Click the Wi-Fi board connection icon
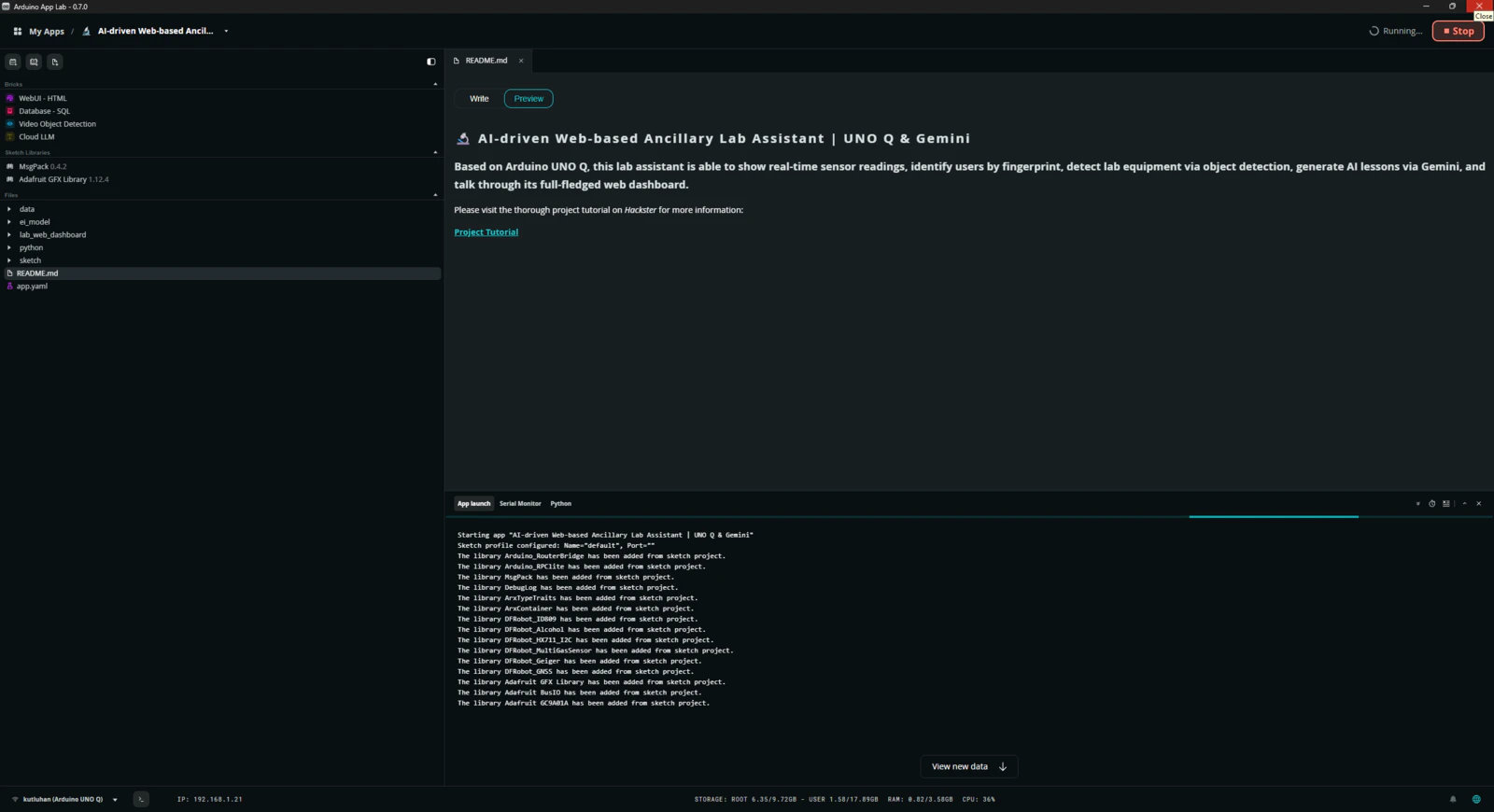1494x812 pixels. click(15, 799)
